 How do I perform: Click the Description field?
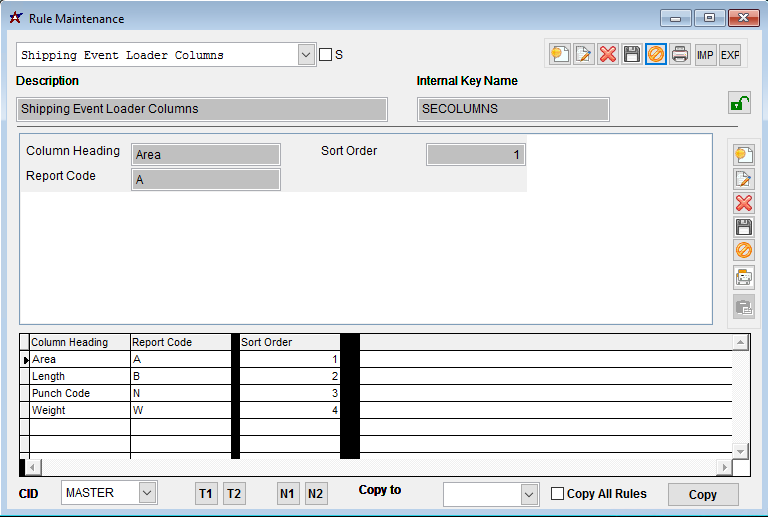(x=202, y=109)
